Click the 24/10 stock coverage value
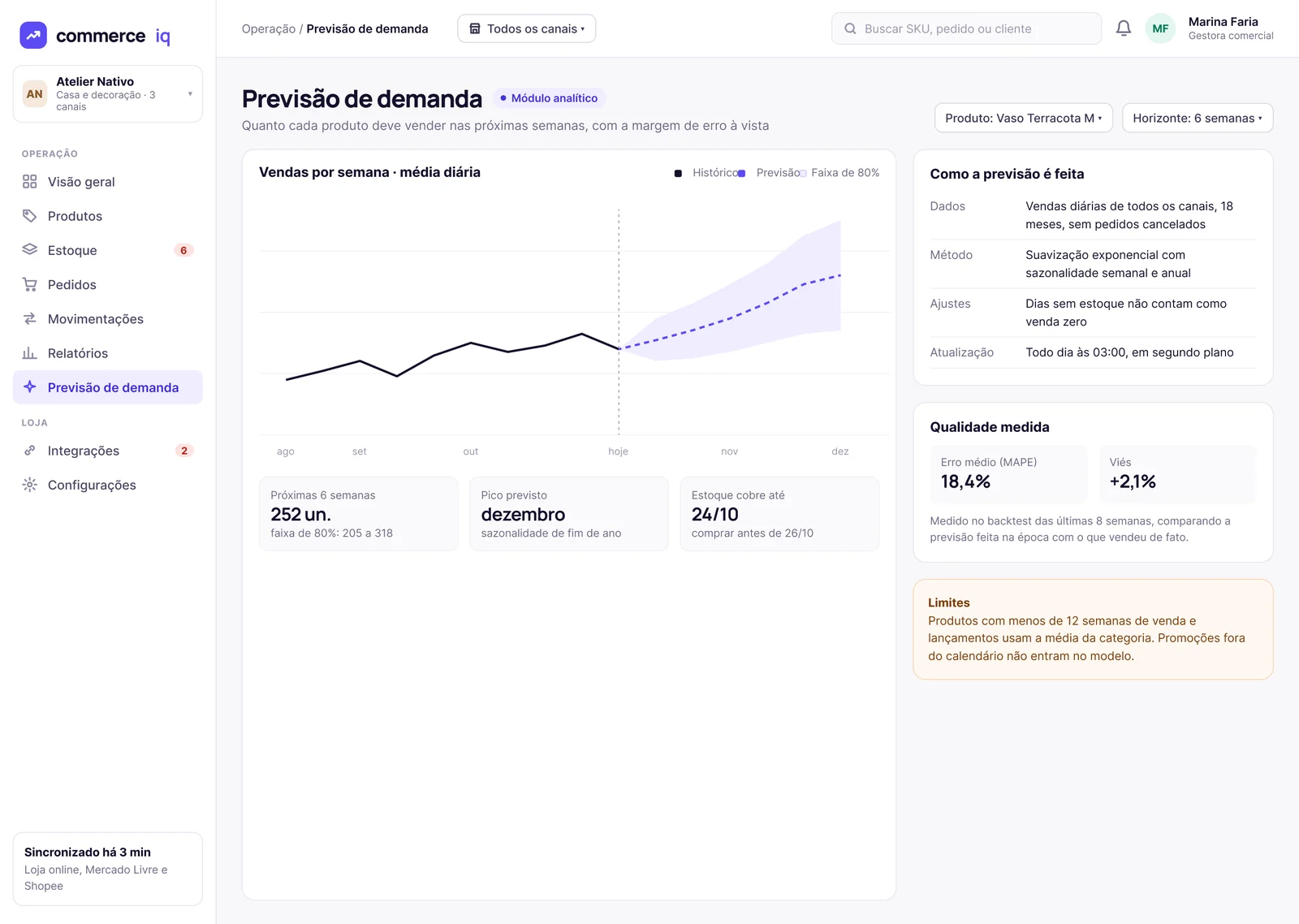The width and height of the screenshot is (1299, 924). coord(714,514)
